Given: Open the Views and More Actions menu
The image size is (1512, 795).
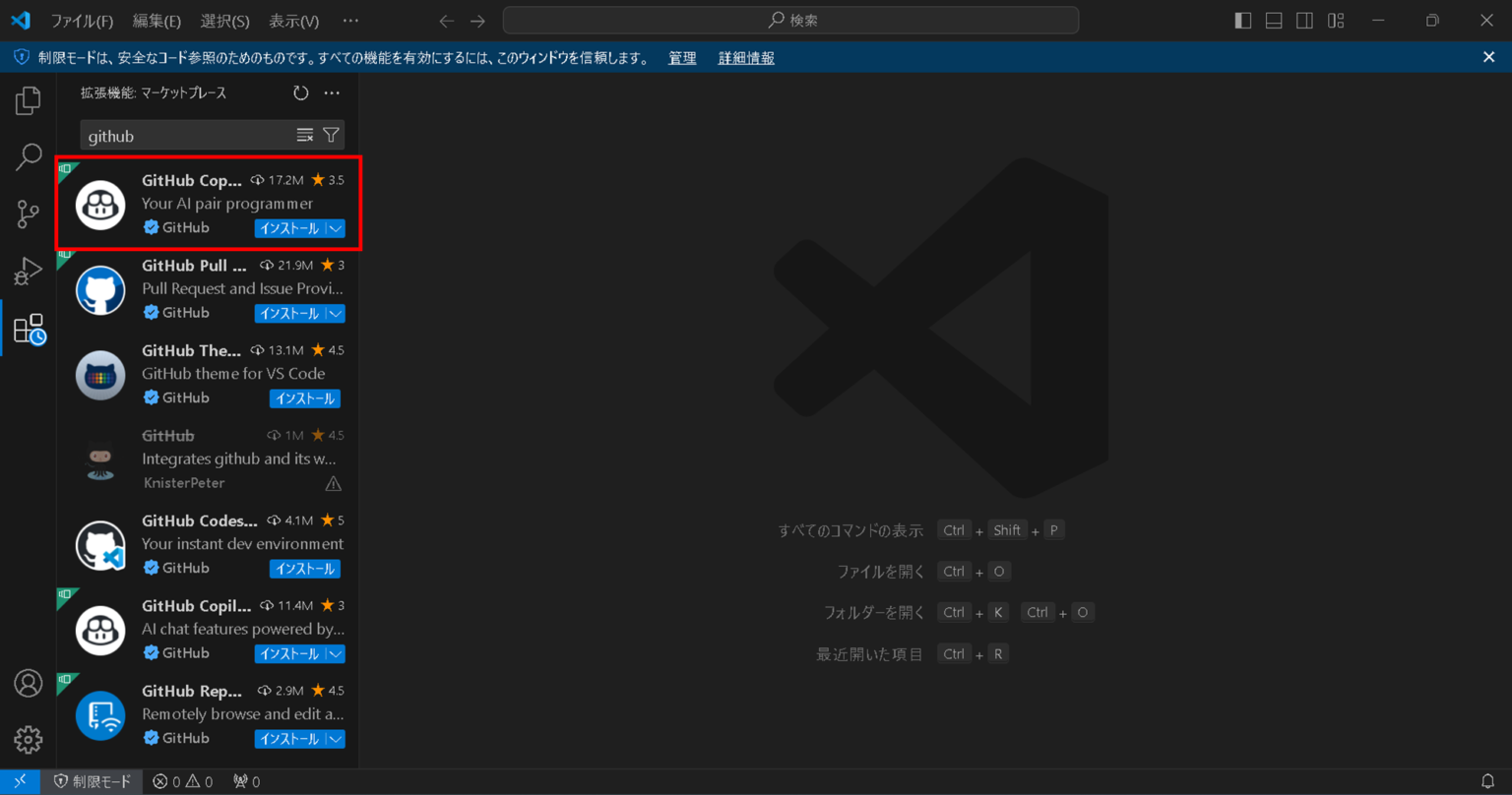Looking at the screenshot, I should pos(332,92).
